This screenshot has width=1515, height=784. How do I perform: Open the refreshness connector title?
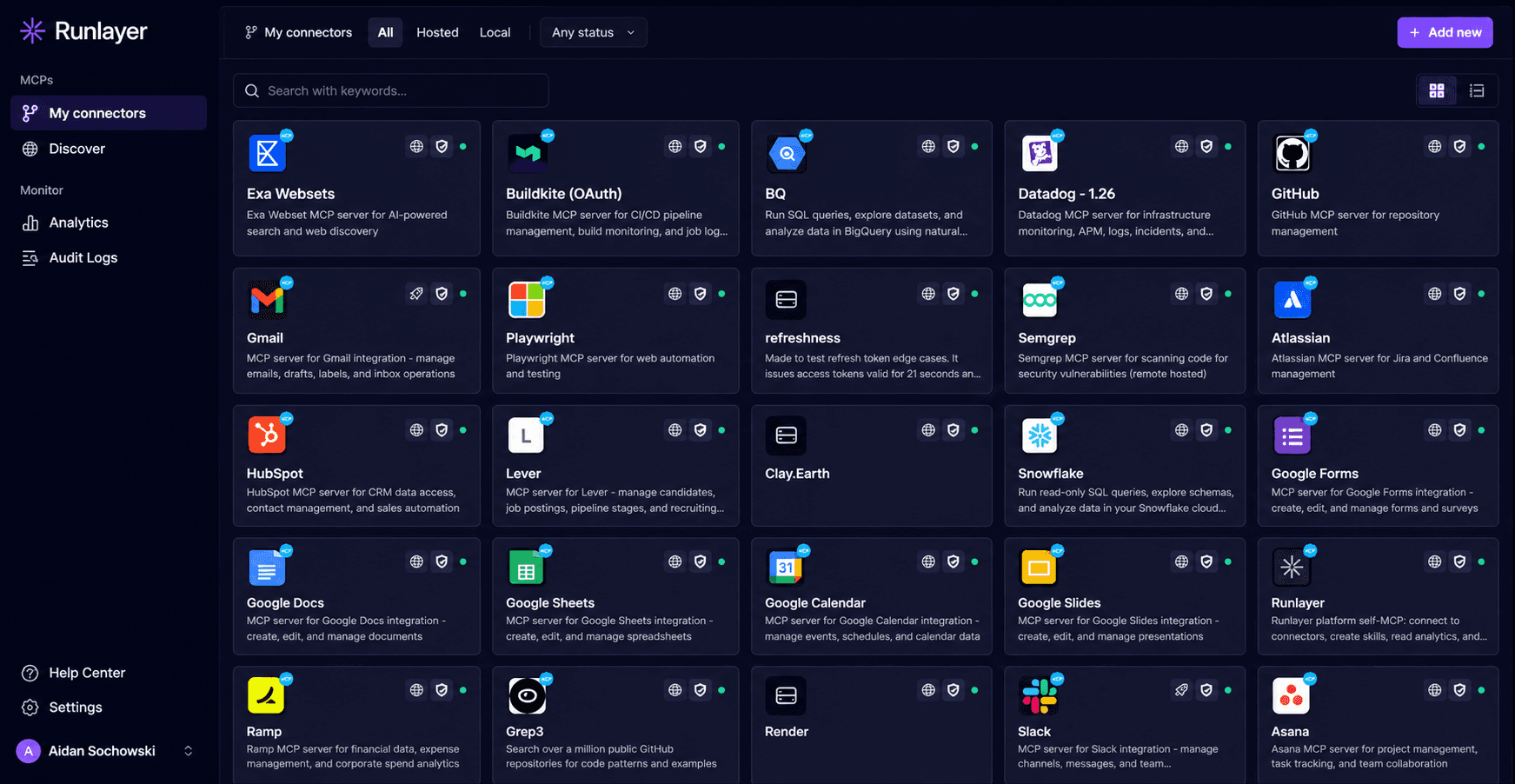802,338
